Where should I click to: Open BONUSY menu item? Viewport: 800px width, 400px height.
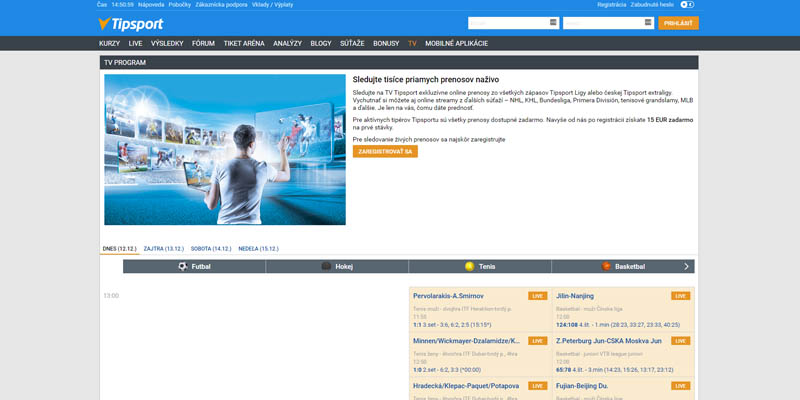click(386, 43)
